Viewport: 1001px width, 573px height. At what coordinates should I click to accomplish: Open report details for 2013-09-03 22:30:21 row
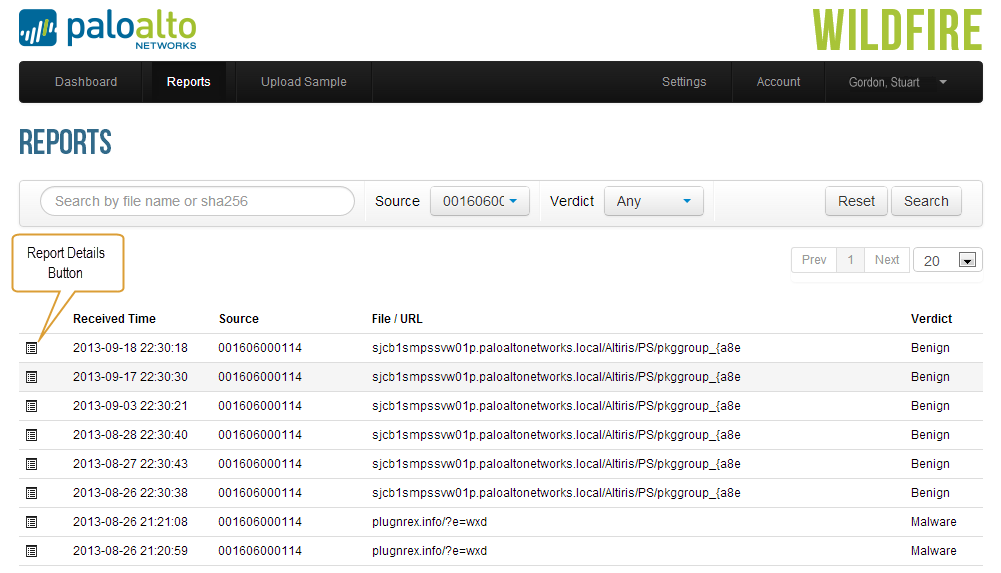point(31,406)
